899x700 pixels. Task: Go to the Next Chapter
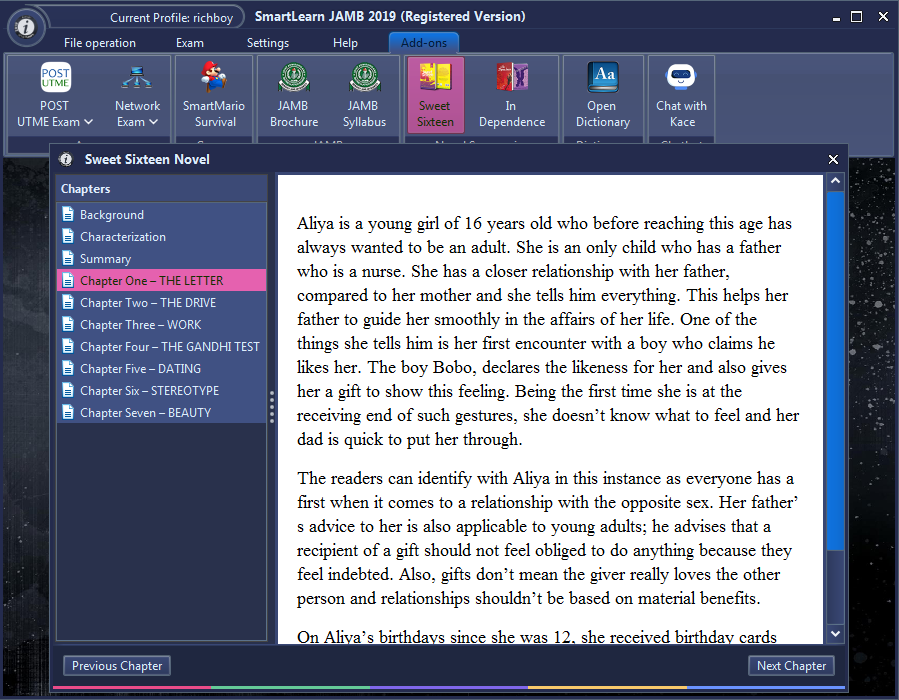[791, 666]
